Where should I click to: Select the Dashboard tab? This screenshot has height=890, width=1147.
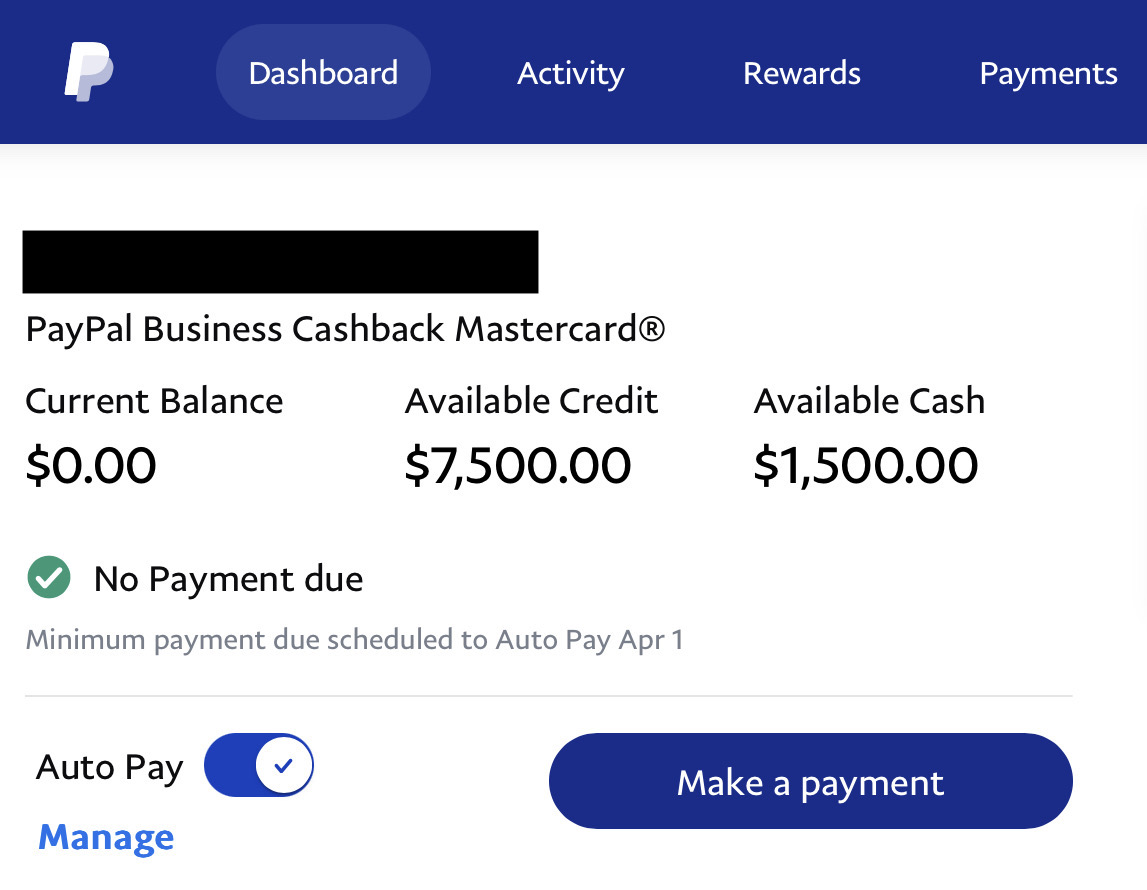(x=323, y=72)
